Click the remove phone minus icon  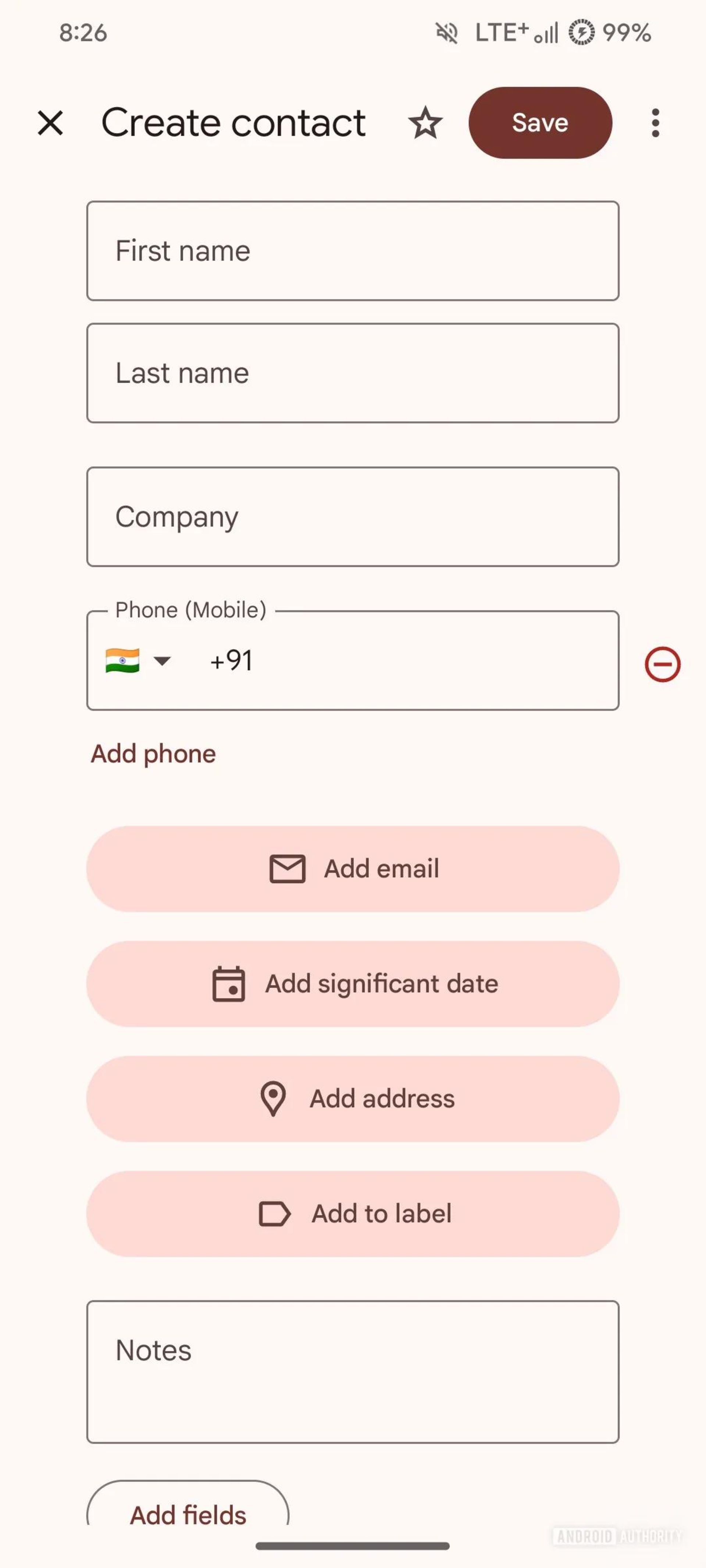click(x=662, y=663)
